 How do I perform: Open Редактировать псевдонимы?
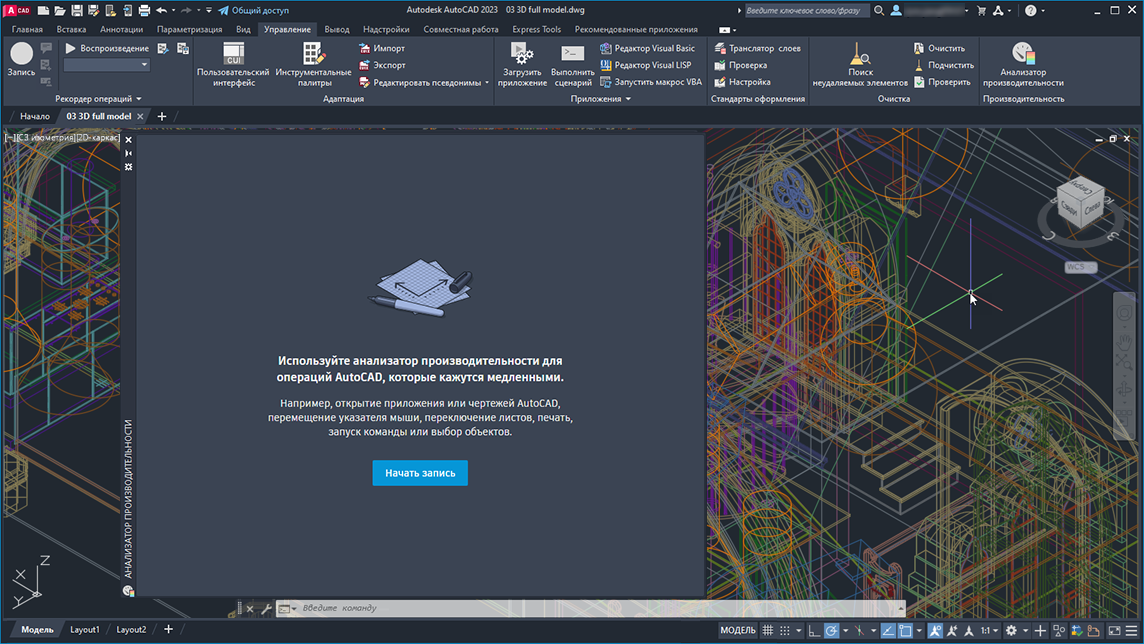click(420, 82)
